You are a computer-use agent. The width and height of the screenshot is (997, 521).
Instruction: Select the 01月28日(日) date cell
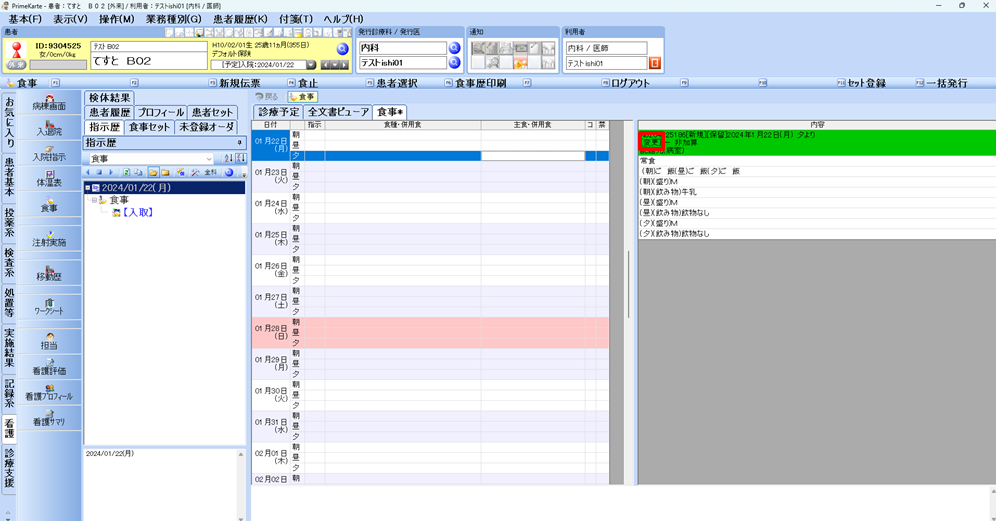(x=272, y=332)
